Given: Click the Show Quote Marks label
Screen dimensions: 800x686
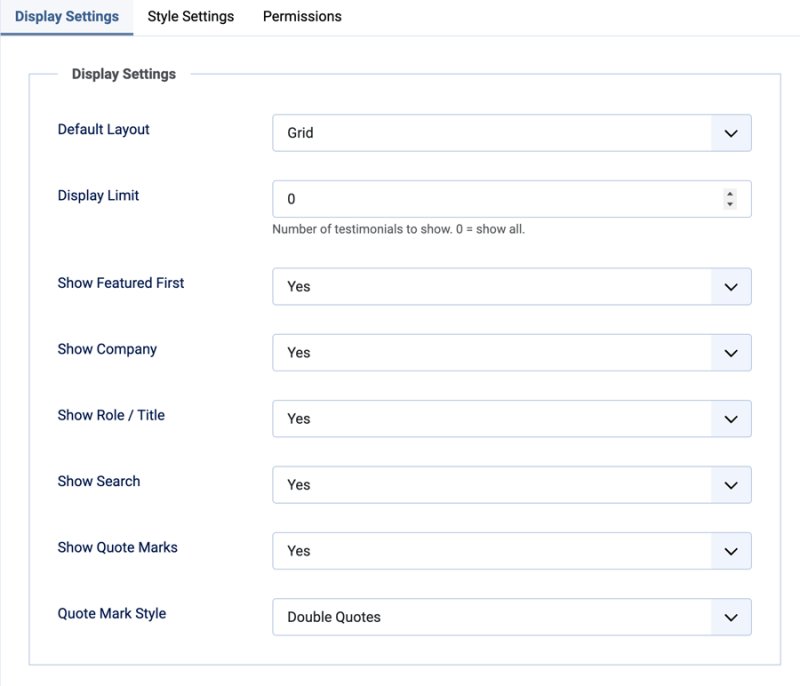Looking at the screenshot, I should pyautogui.click(x=117, y=547).
